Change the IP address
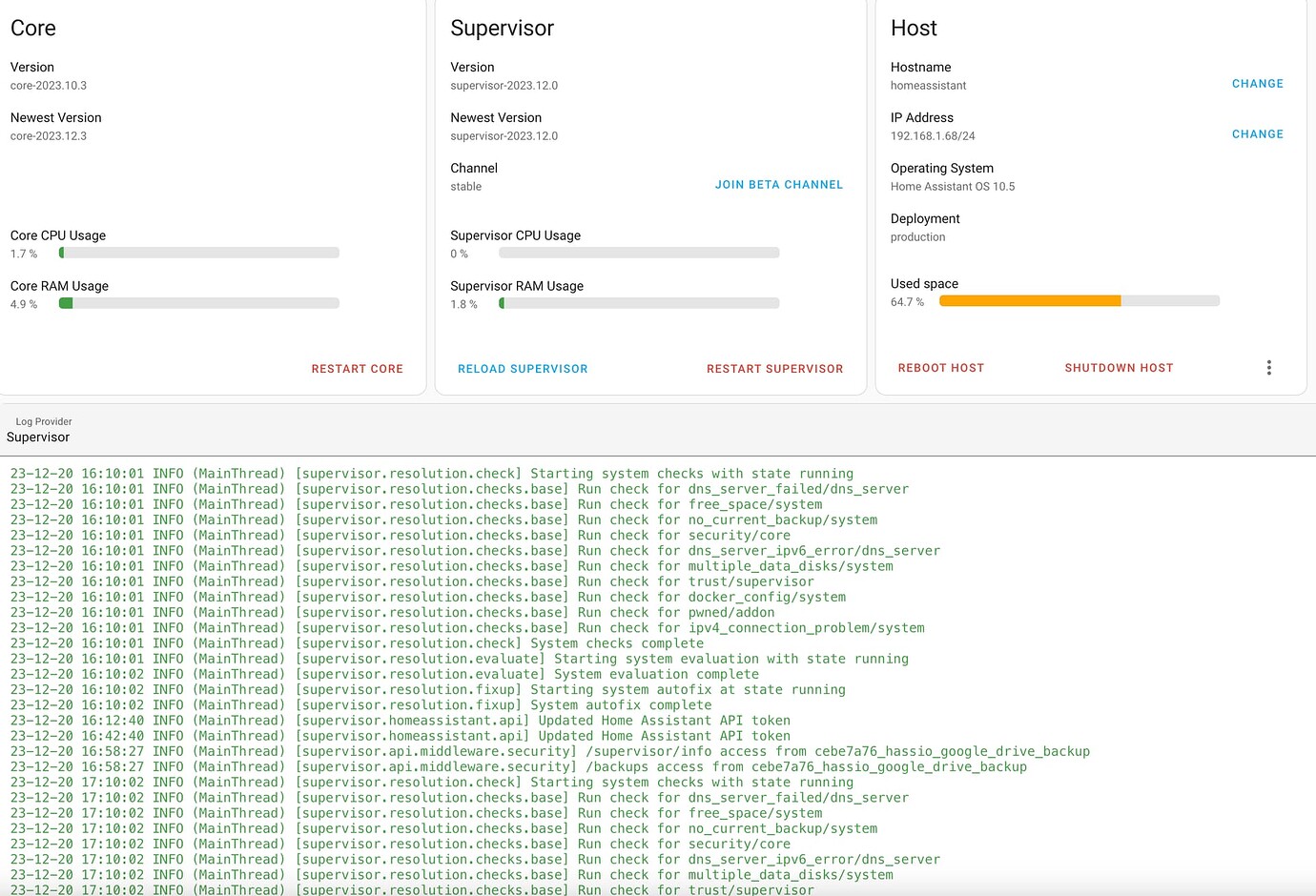 (1257, 133)
